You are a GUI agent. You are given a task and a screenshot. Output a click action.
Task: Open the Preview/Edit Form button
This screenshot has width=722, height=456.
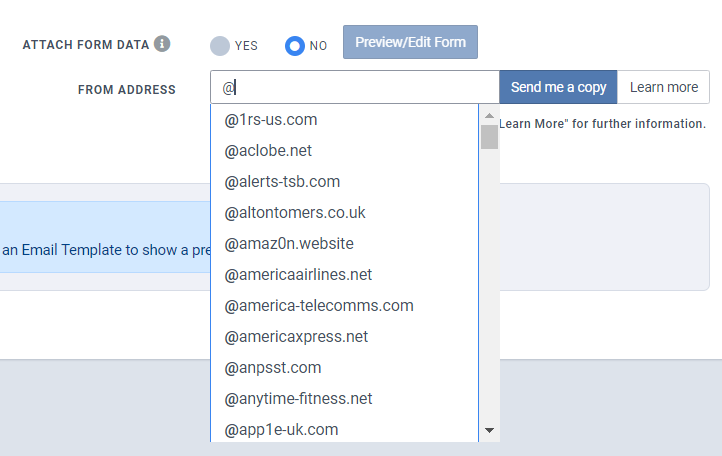click(410, 42)
